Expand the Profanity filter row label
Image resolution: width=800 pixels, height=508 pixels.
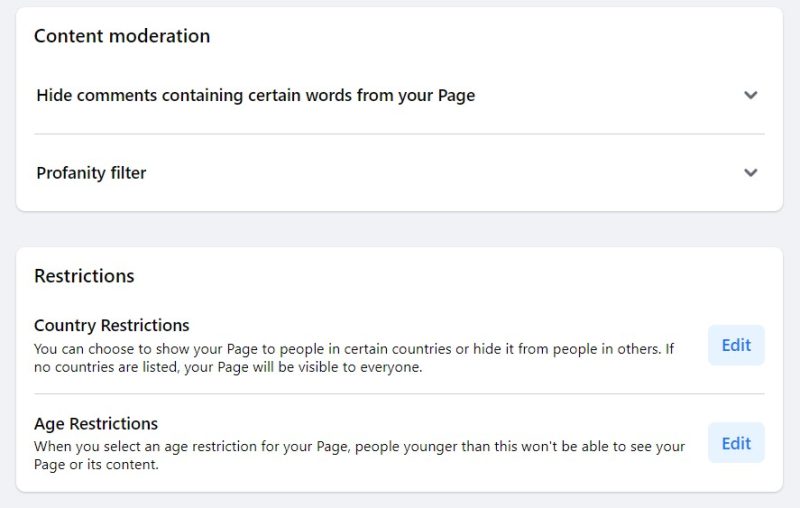(91, 173)
